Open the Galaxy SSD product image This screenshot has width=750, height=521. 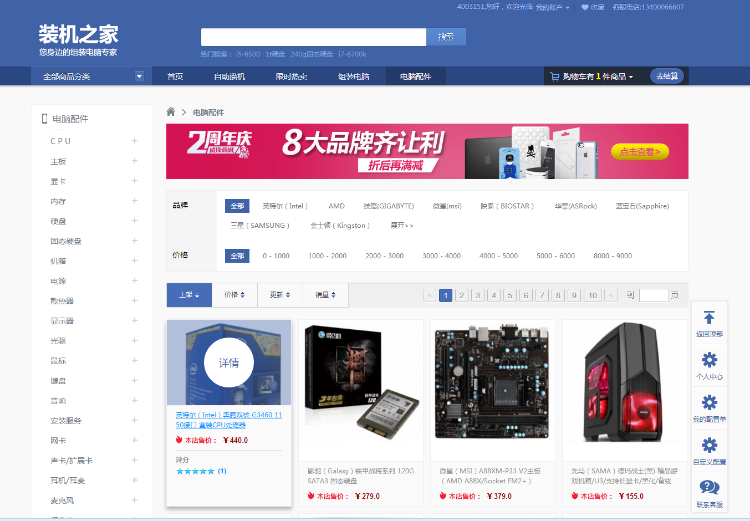pos(361,383)
